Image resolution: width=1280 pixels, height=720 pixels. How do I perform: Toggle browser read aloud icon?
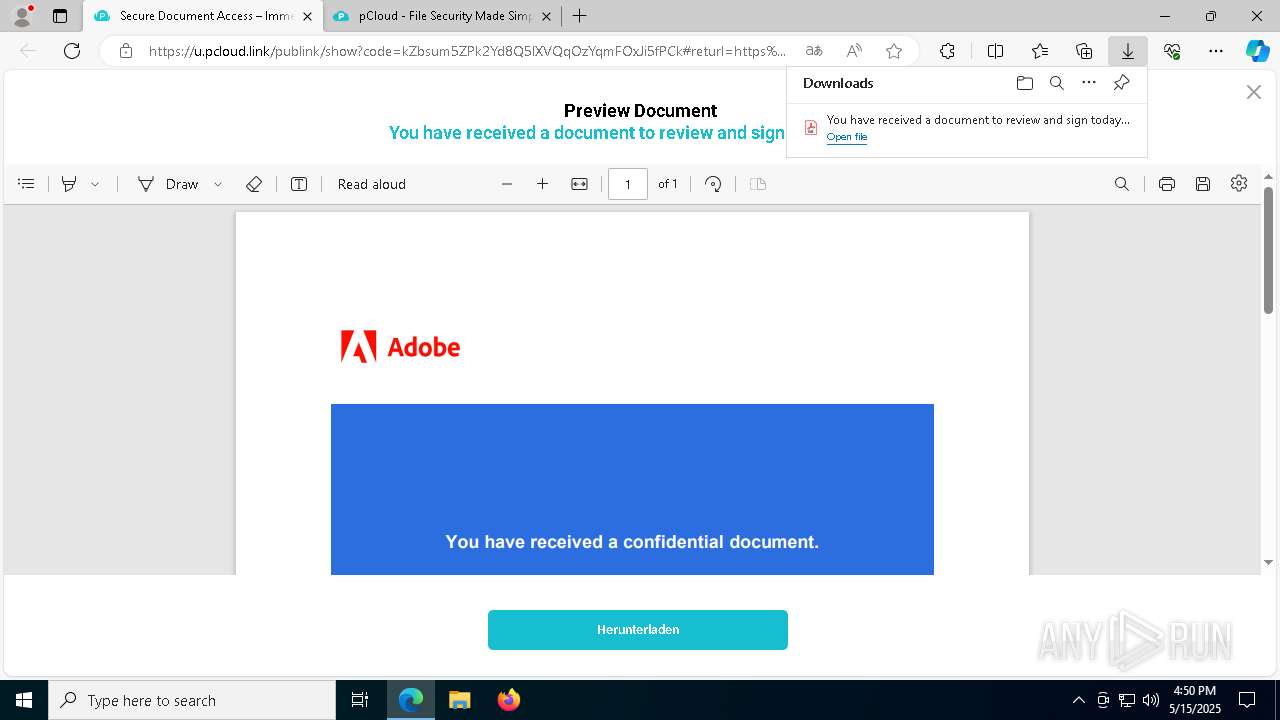click(854, 51)
